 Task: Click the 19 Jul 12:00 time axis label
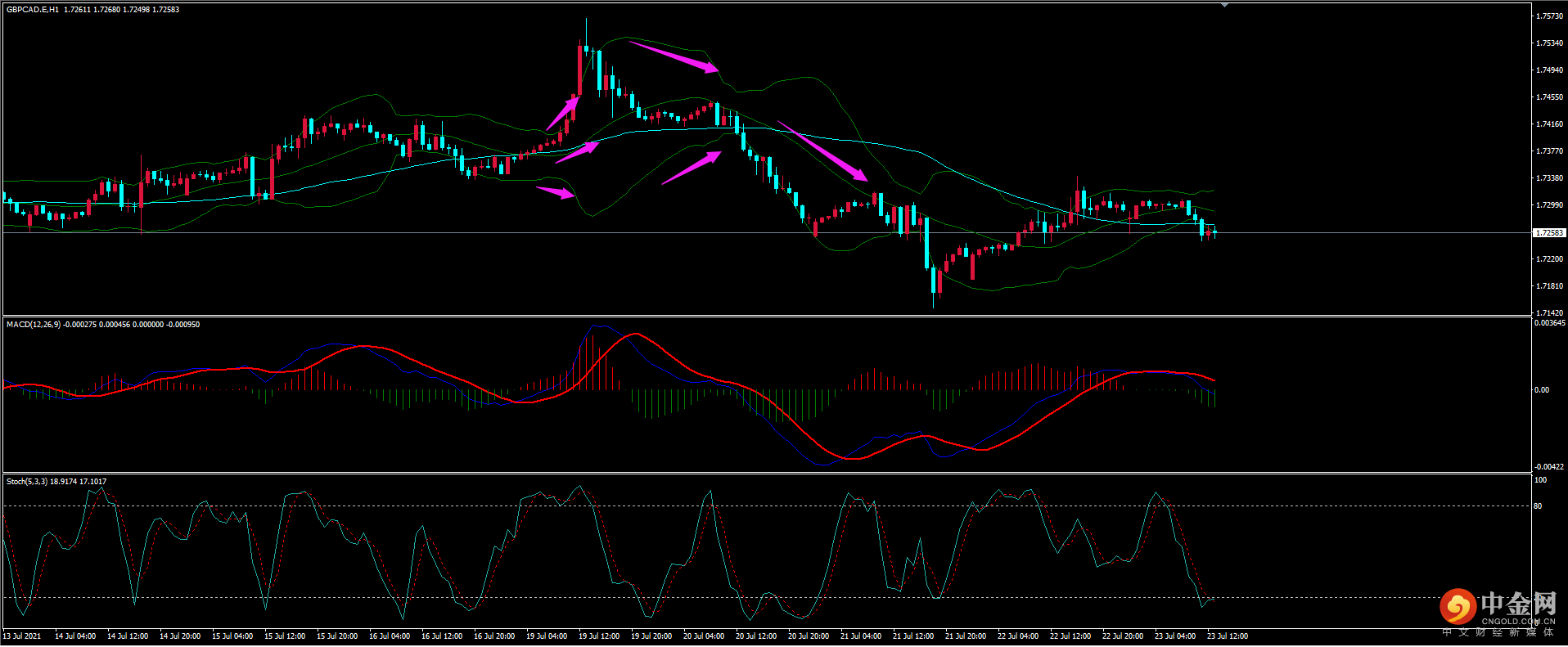pos(598,636)
